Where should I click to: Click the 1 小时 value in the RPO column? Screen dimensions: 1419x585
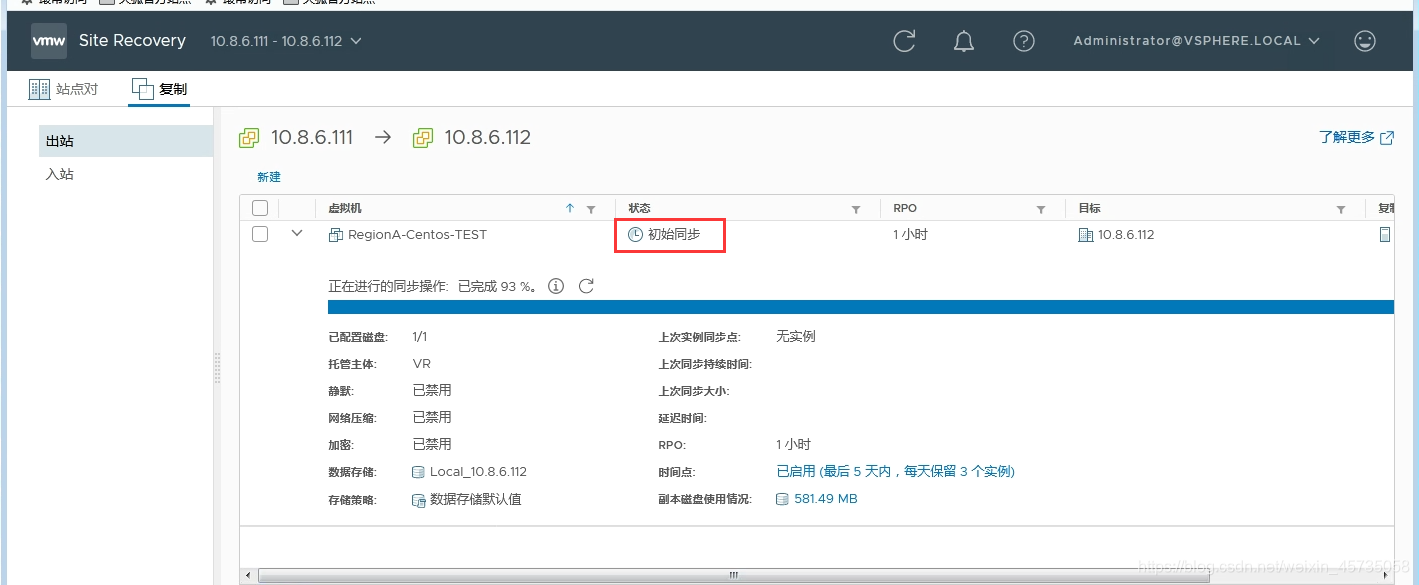point(910,235)
